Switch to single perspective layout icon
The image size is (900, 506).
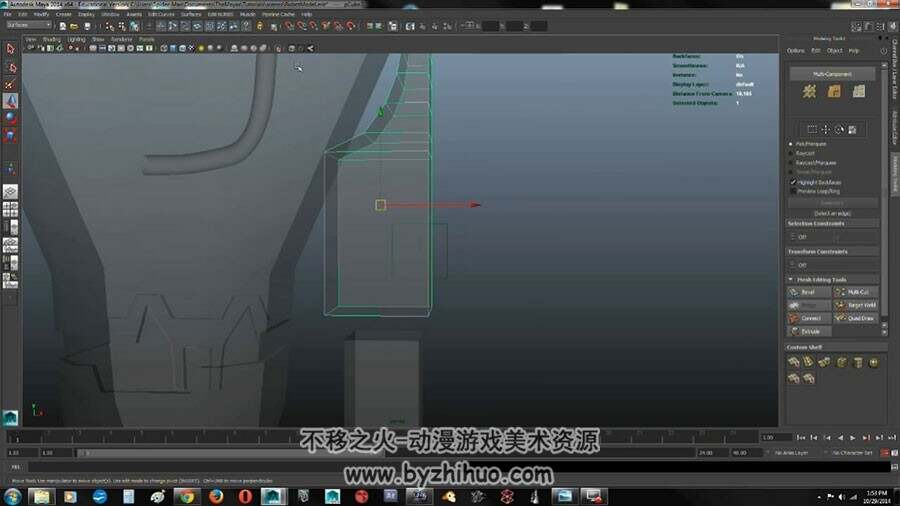(10, 192)
